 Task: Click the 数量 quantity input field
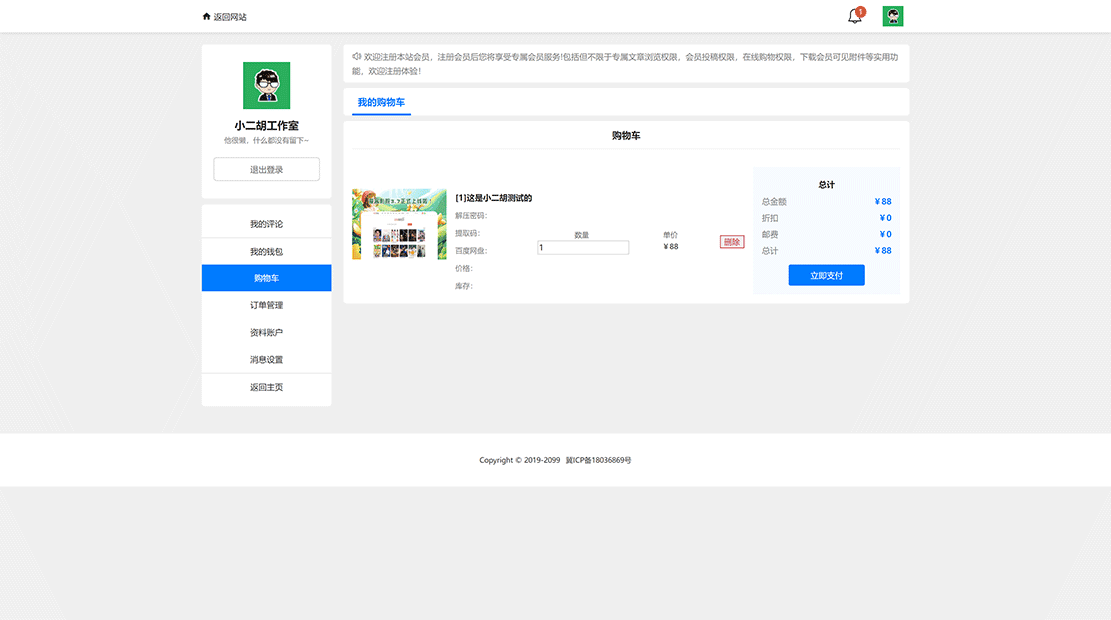[583, 247]
